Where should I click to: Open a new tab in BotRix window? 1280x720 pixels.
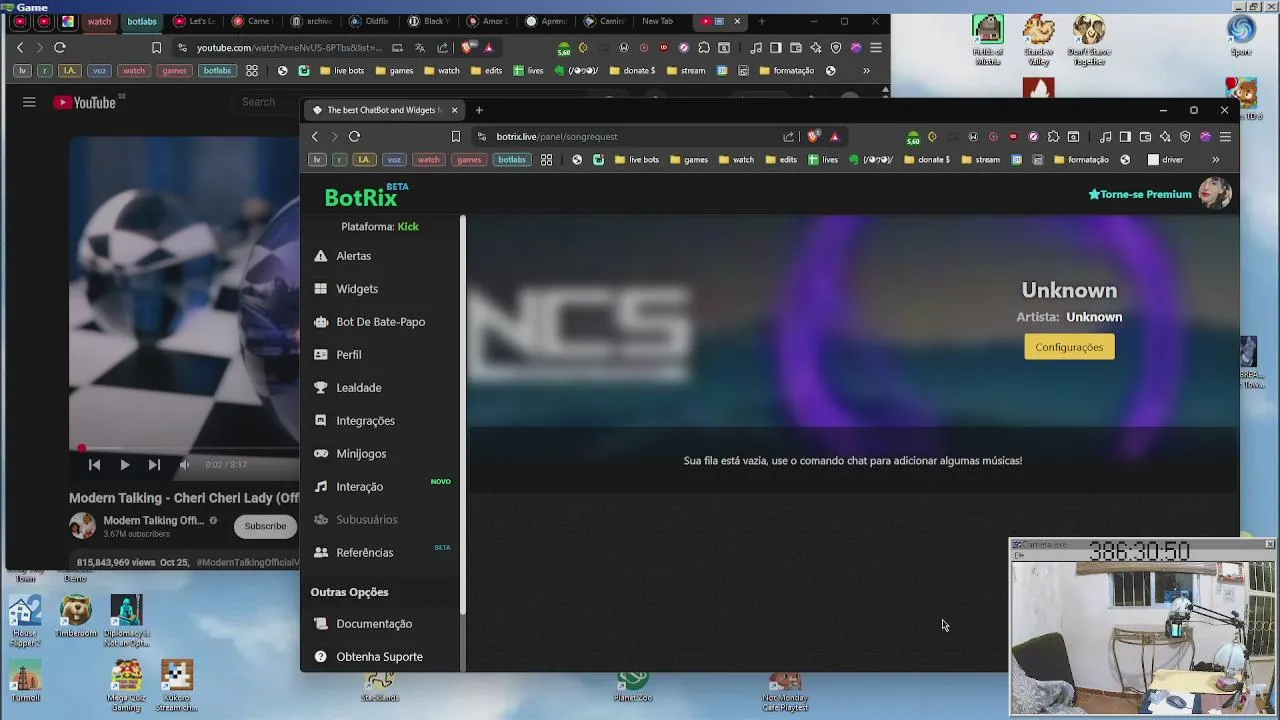[479, 110]
